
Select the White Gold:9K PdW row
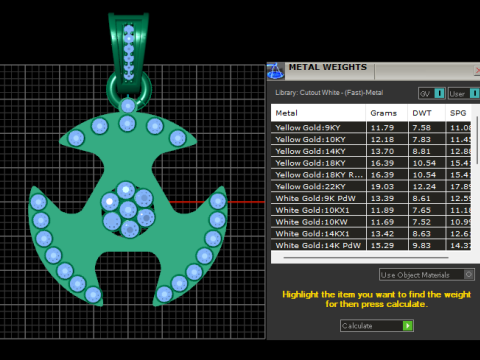(371, 198)
